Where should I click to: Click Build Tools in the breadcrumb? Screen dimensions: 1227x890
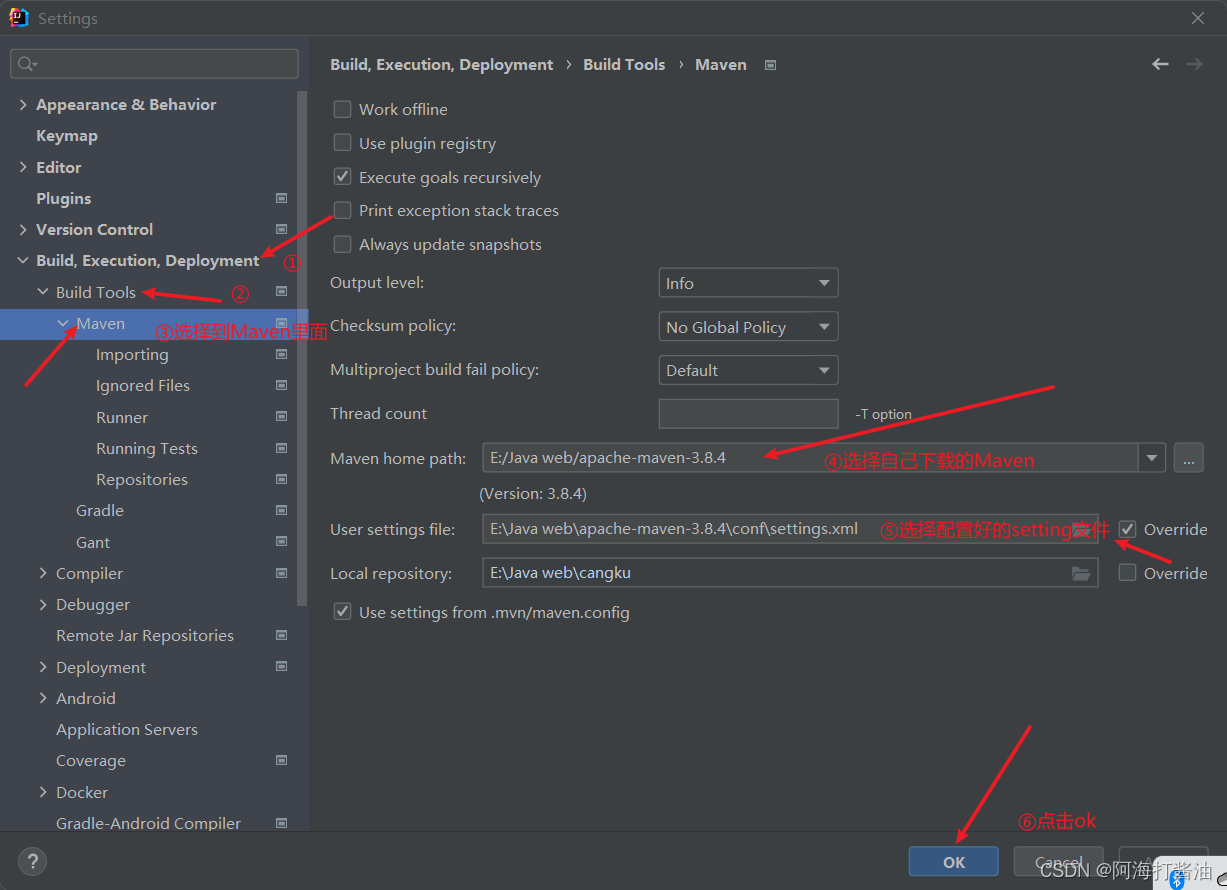click(624, 64)
